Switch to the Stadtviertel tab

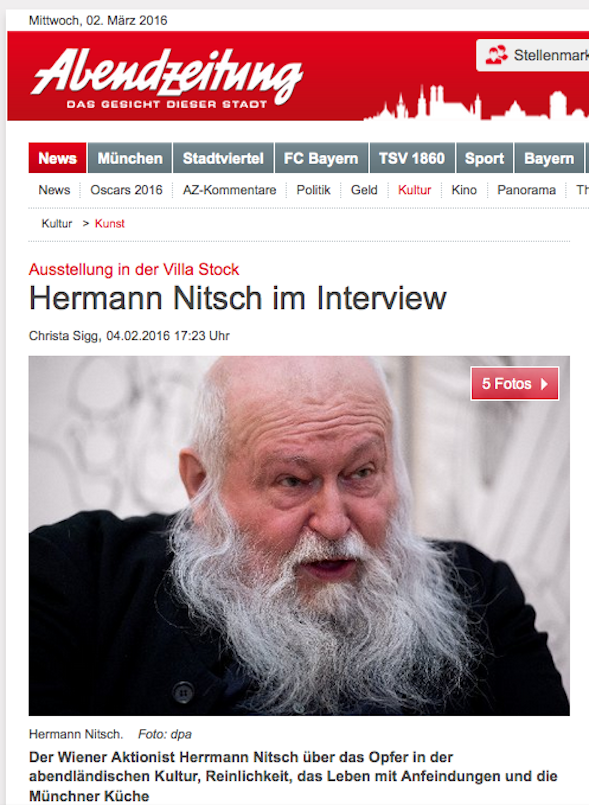click(x=223, y=158)
